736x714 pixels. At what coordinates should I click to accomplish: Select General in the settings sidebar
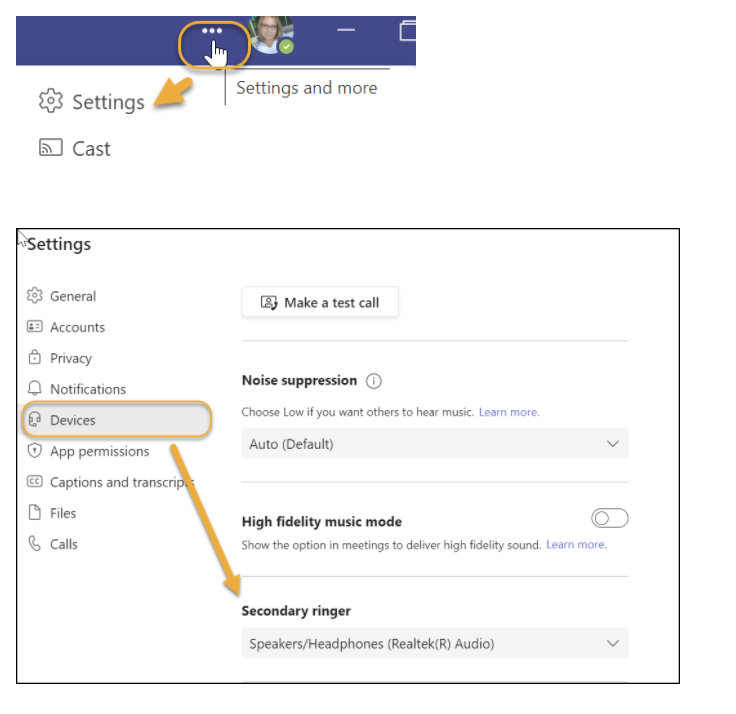click(x=73, y=296)
